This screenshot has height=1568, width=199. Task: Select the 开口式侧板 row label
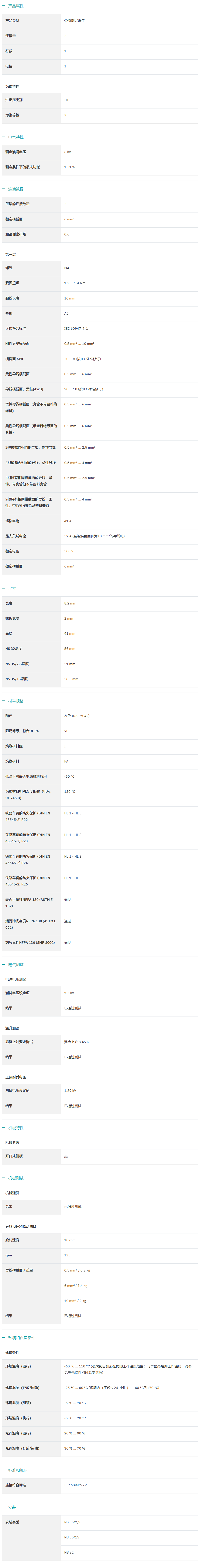pos(14,1156)
